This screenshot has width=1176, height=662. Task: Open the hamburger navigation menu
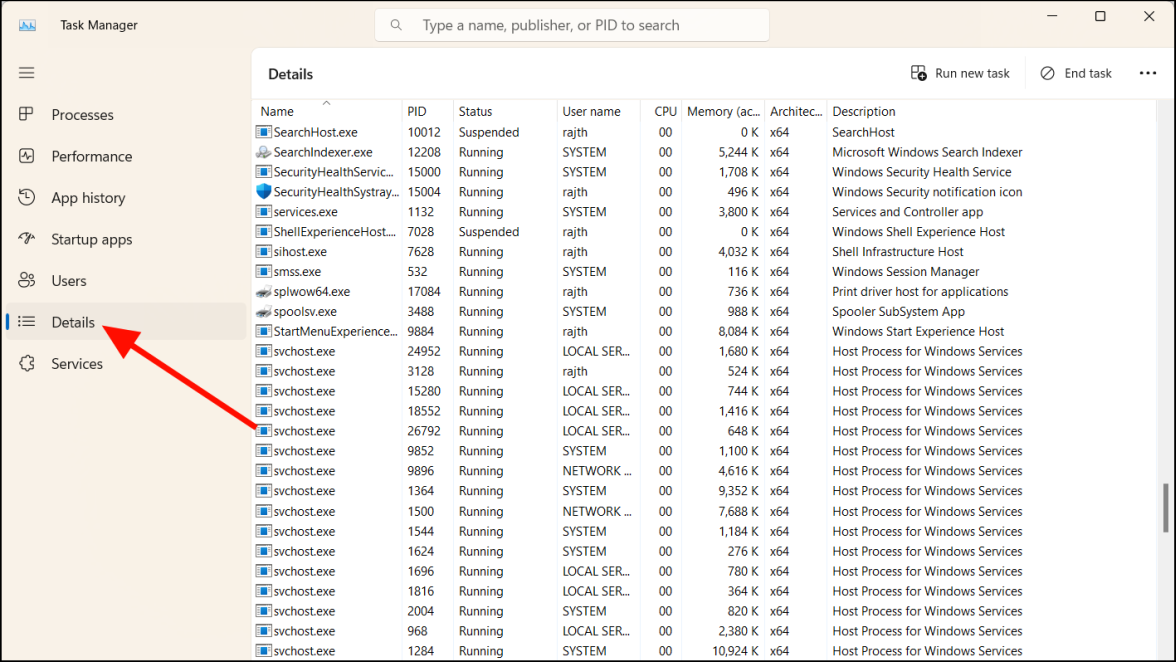point(27,73)
